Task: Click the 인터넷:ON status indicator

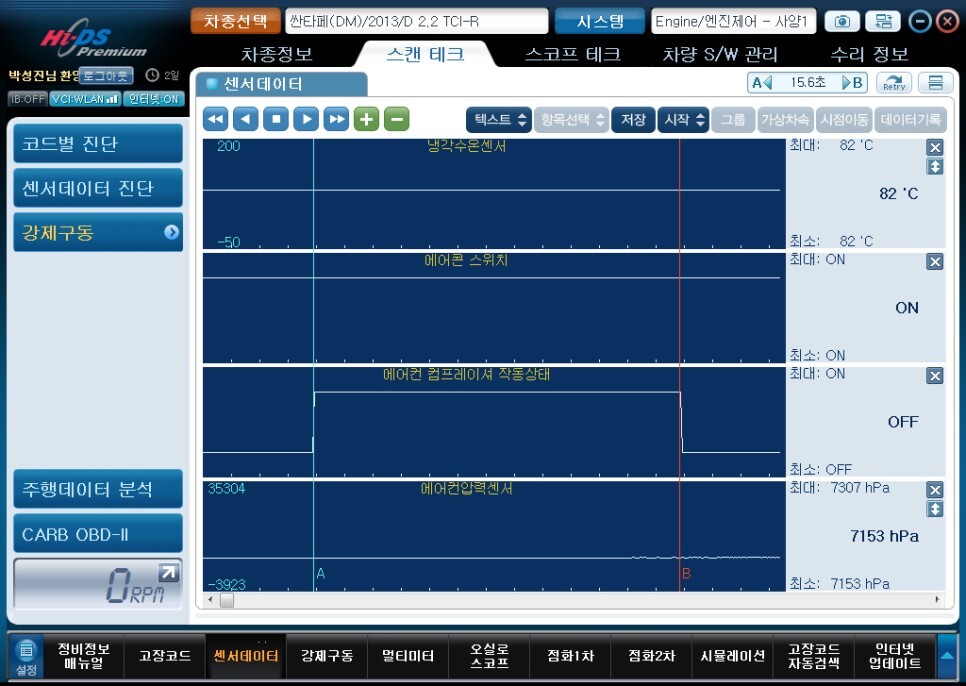Action: pyautogui.click(x=153, y=99)
